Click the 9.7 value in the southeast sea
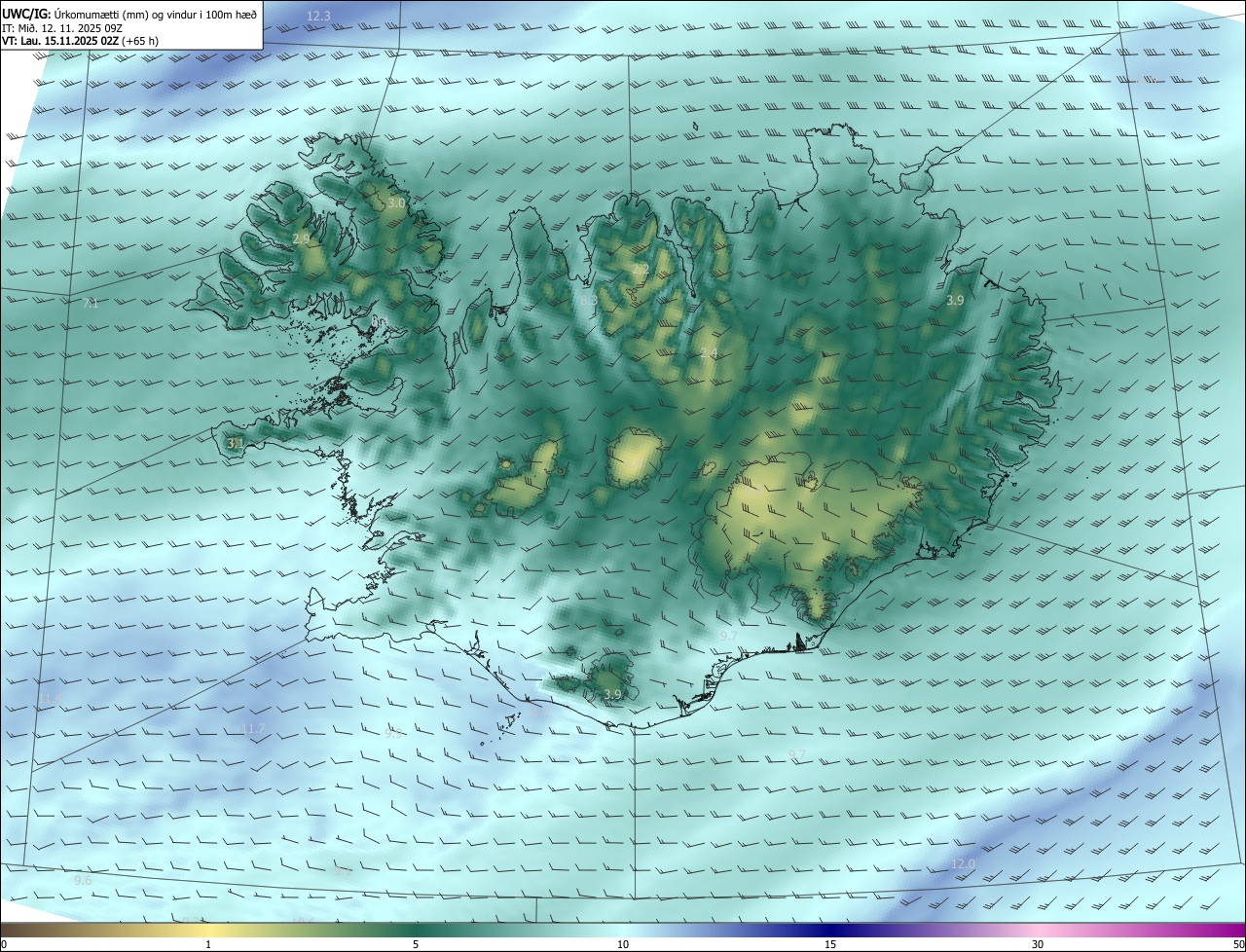The width and height of the screenshot is (1246, 952). coord(797,754)
